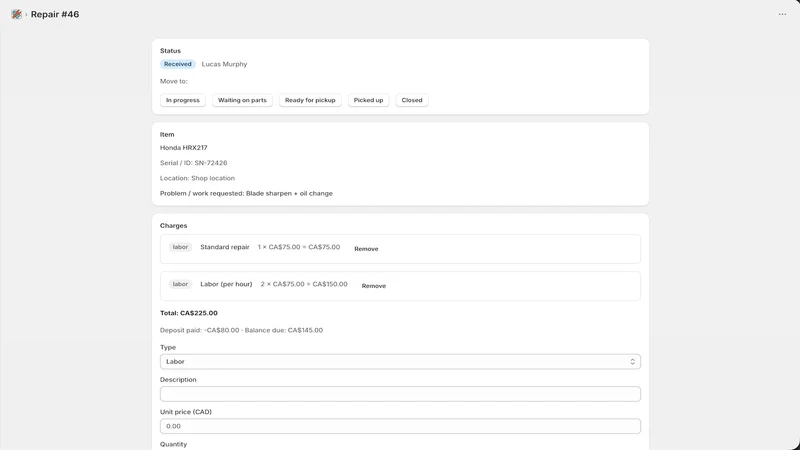This screenshot has width=800, height=450.
Task: Open the three-dot more options menu
Action: click(782, 14)
